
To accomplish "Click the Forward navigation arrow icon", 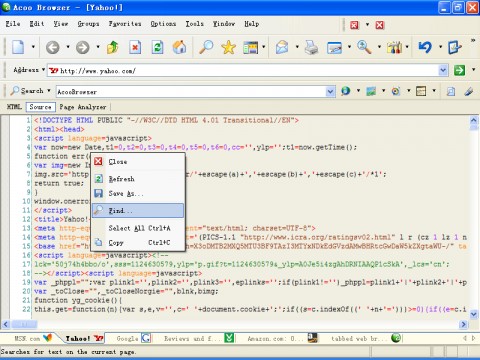I will pyautogui.click(x=82, y=47).
